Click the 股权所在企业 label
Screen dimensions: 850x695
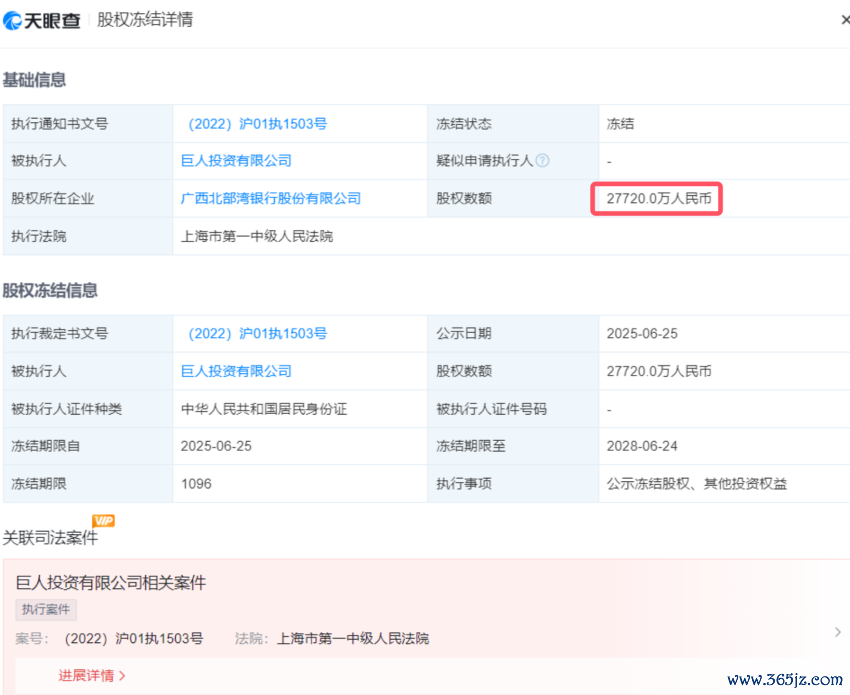[x=53, y=198]
